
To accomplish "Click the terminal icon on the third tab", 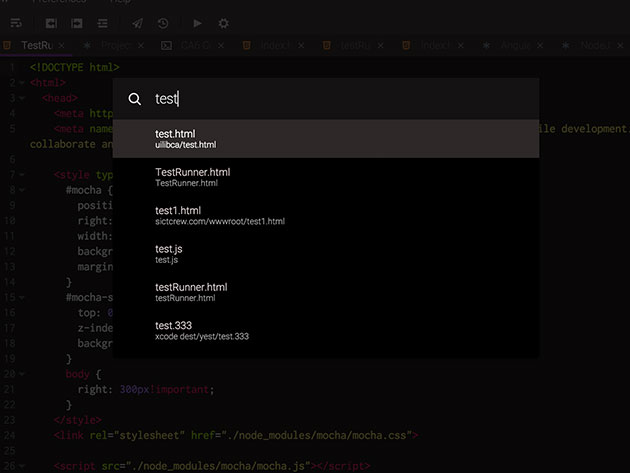I will (166, 45).
